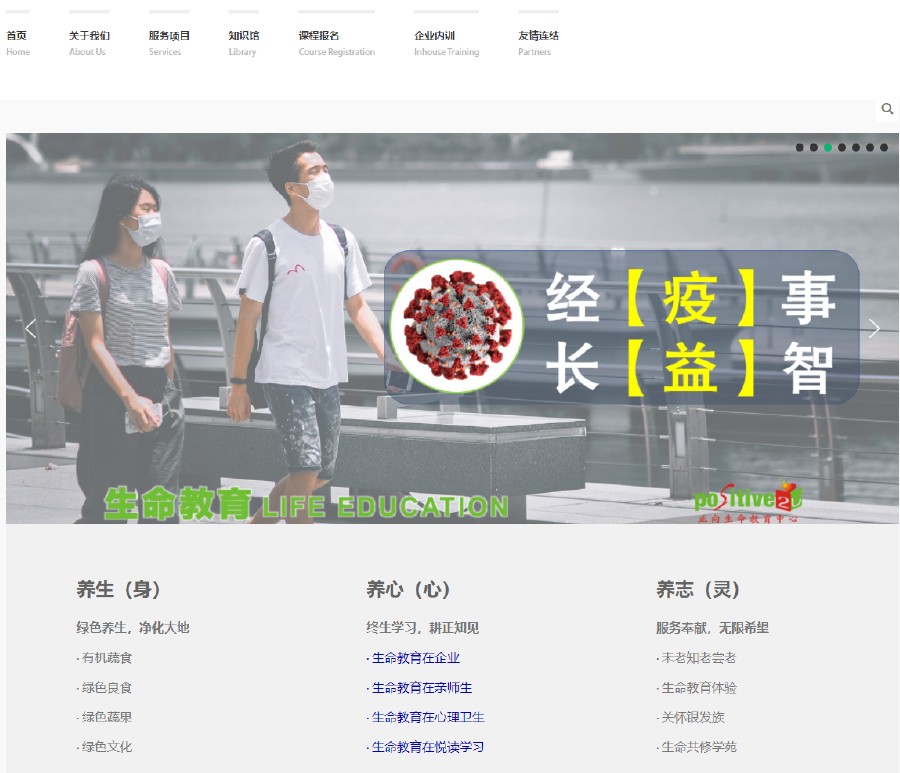Image resolution: width=900 pixels, height=773 pixels.
Task: Click the coronavirus banner image
Action: click(456, 327)
